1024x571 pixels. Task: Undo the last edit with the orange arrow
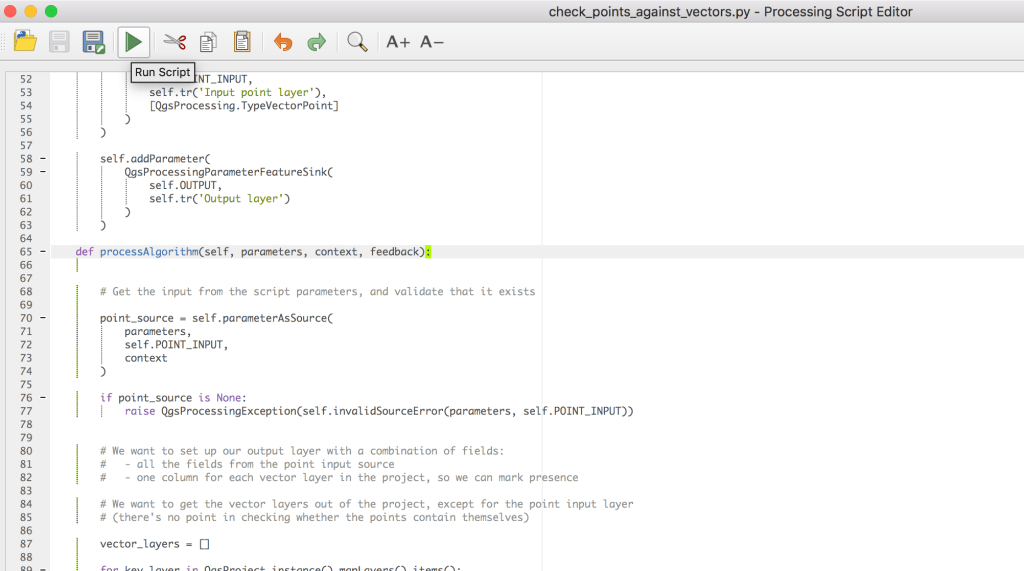click(x=283, y=42)
